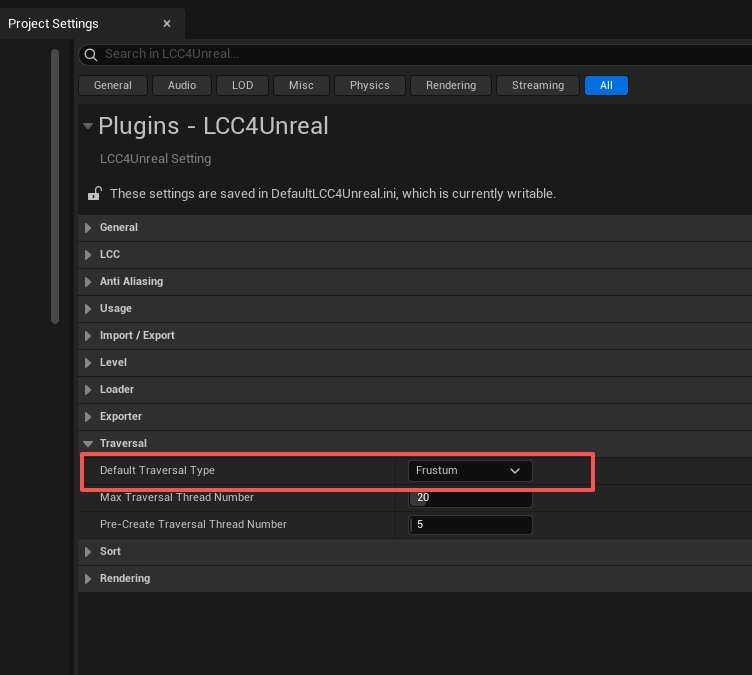Image resolution: width=752 pixels, height=675 pixels.
Task: Click the Pre-Create Traversal Thread Number field
Action: pos(470,525)
